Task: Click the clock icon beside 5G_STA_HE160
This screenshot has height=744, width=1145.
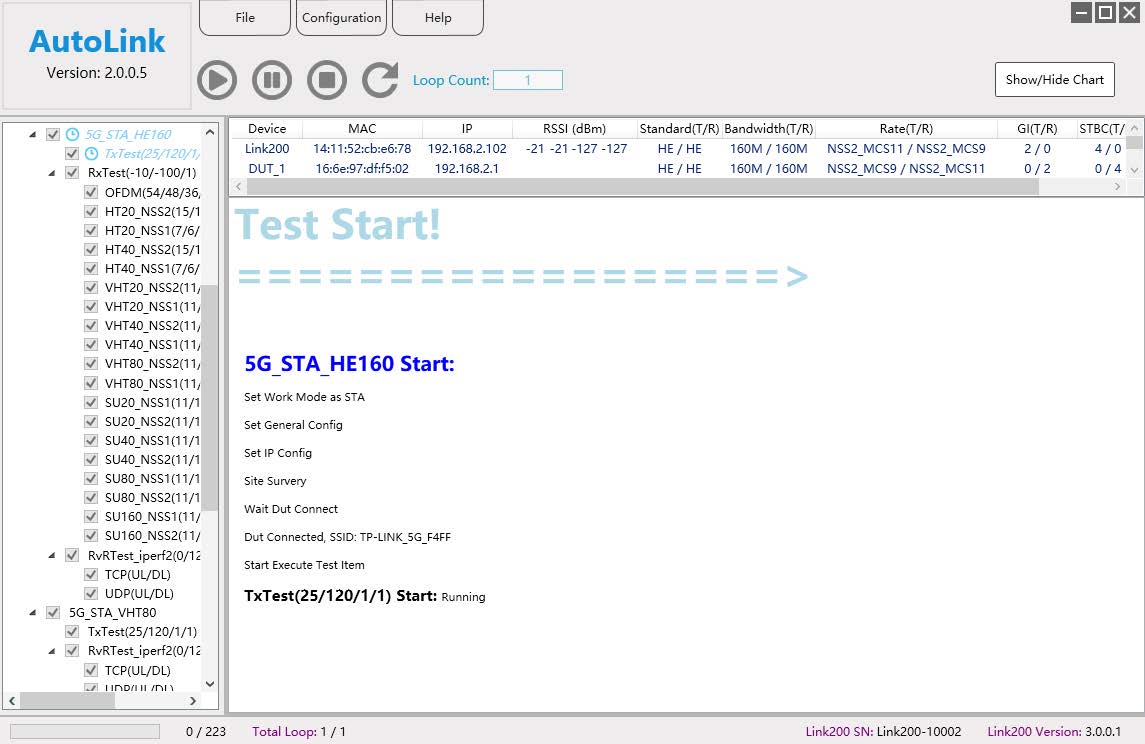Action: click(72, 134)
